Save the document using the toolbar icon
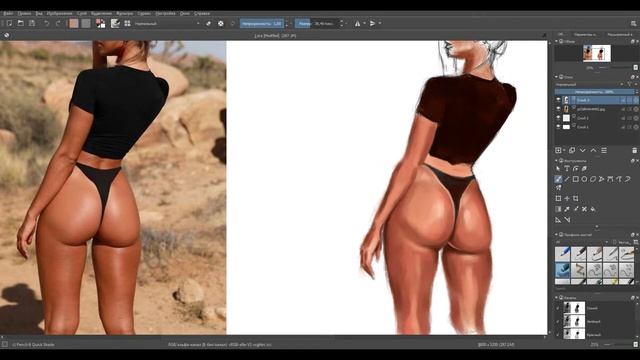 31,23
